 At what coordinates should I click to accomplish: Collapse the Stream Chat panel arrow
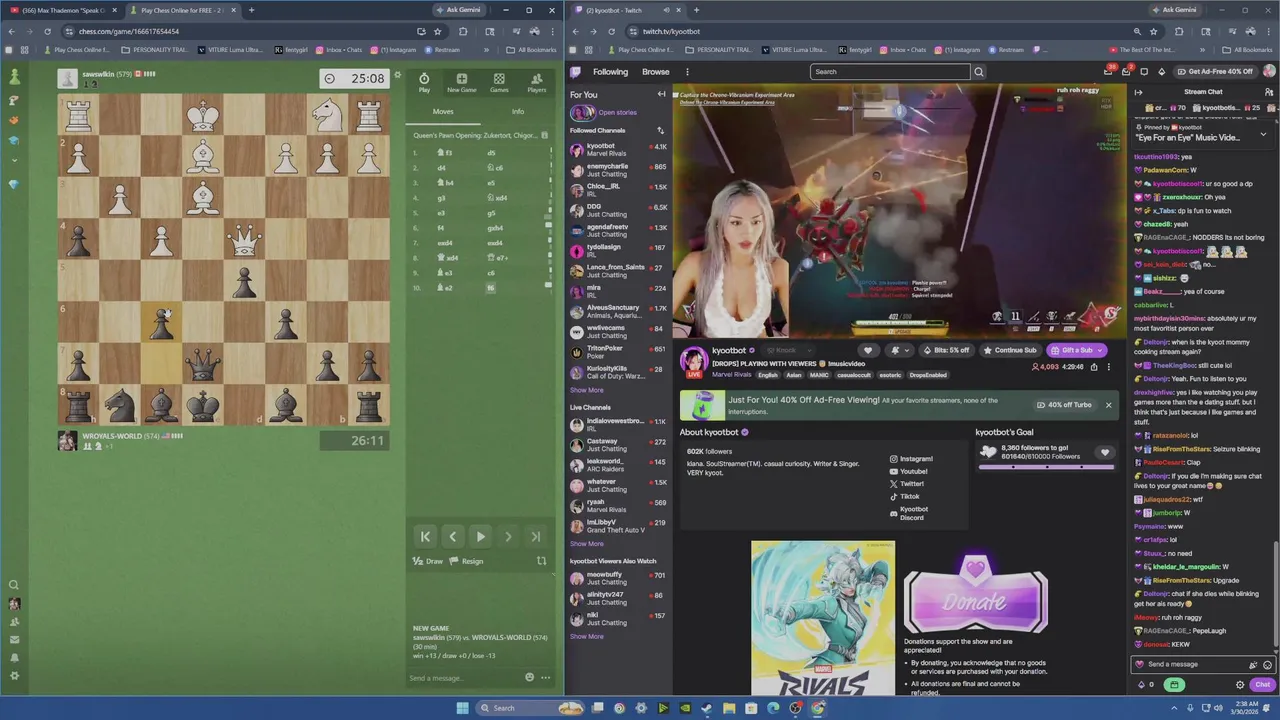[x=1138, y=92]
